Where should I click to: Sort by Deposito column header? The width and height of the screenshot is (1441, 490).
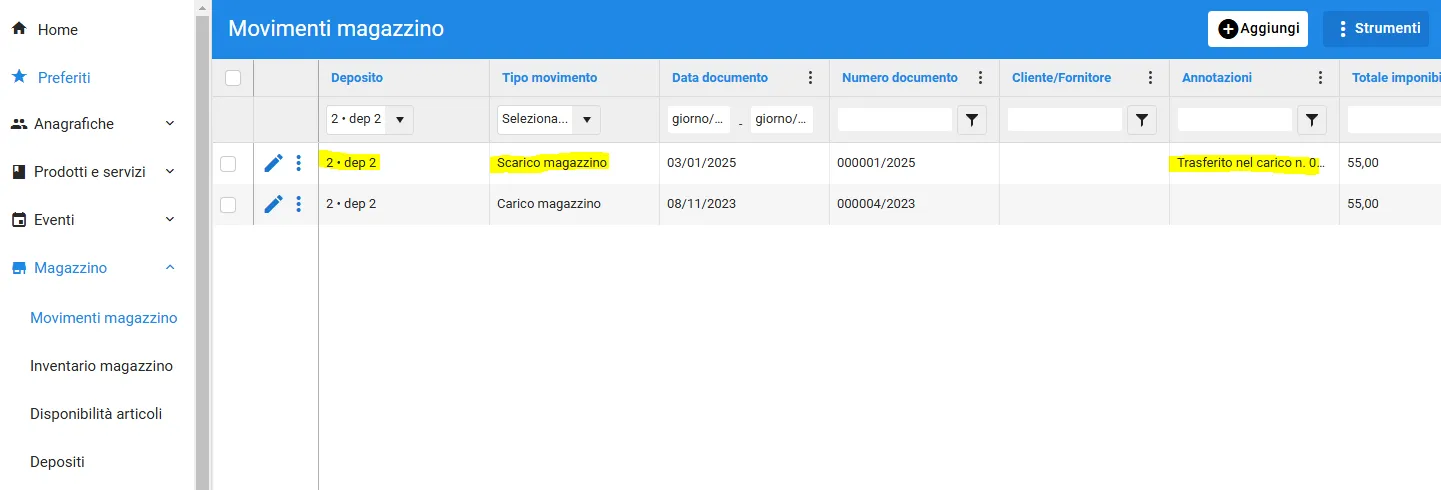tap(356, 78)
